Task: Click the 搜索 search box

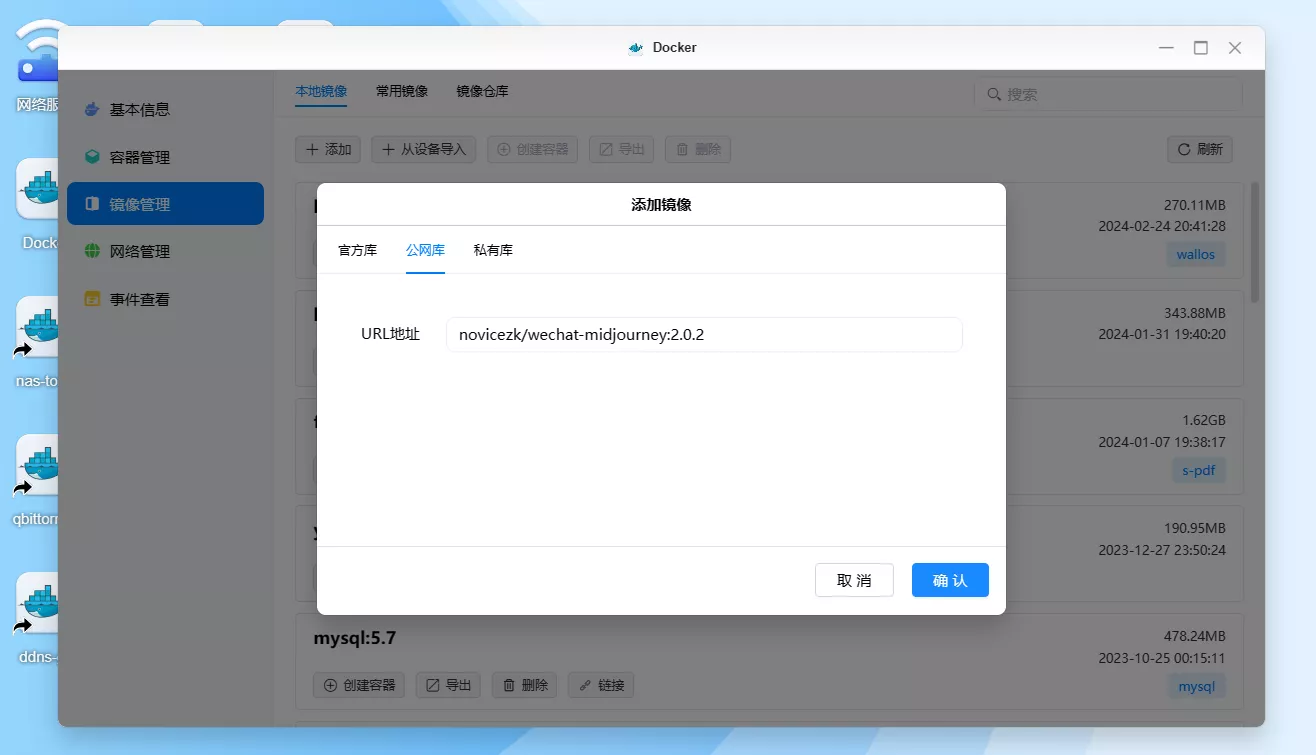Action: coord(1108,94)
